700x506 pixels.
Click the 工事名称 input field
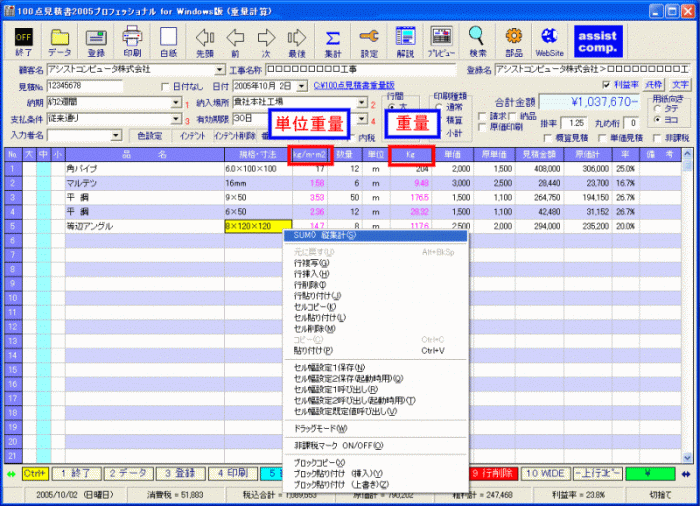click(361, 70)
